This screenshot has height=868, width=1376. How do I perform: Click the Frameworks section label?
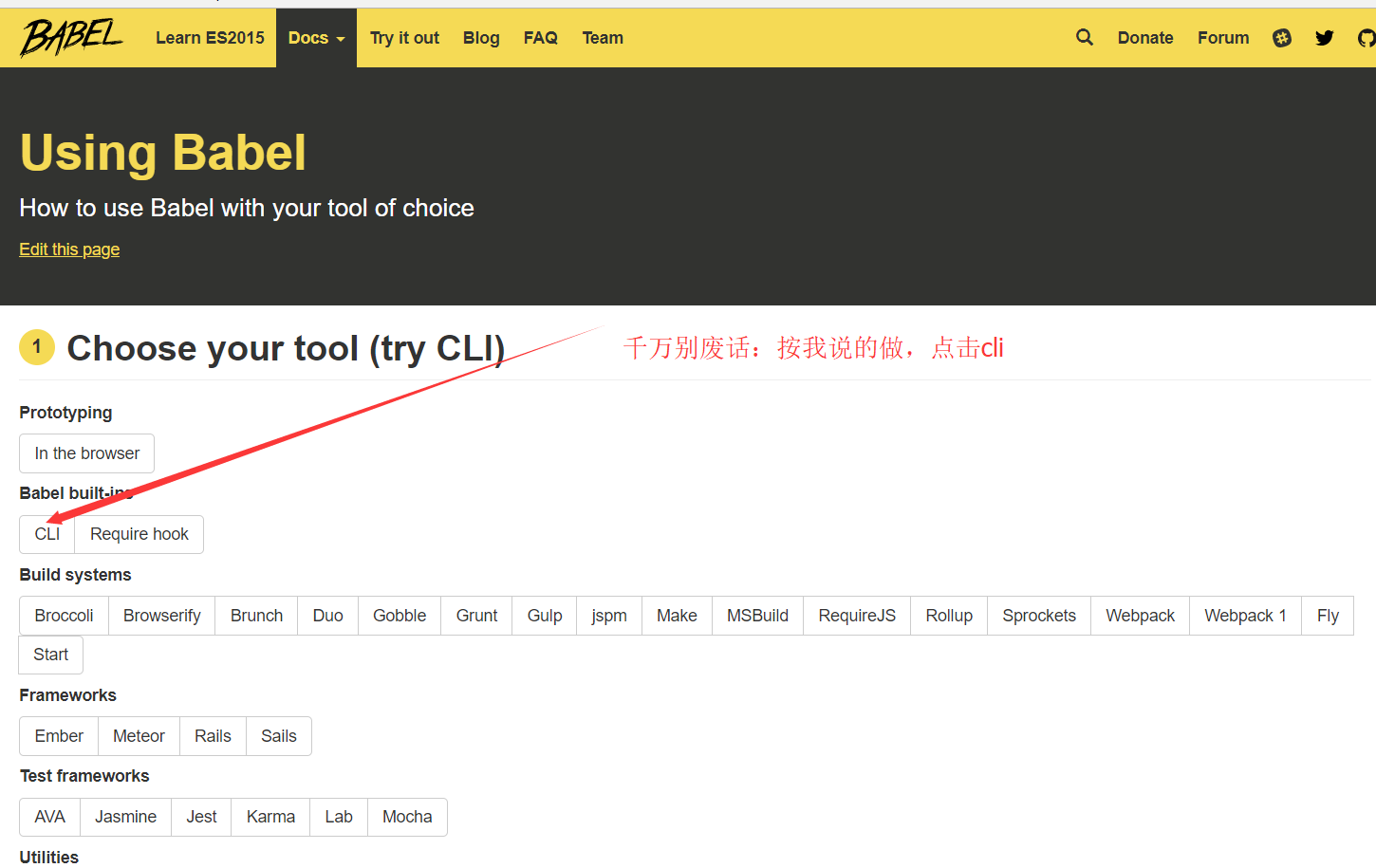[x=67, y=695]
